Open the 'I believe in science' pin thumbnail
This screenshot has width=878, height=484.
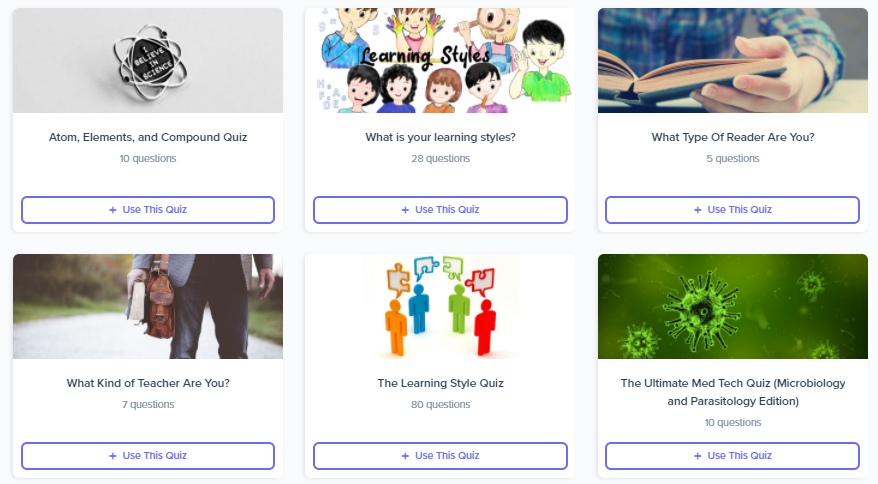(x=148, y=60)
